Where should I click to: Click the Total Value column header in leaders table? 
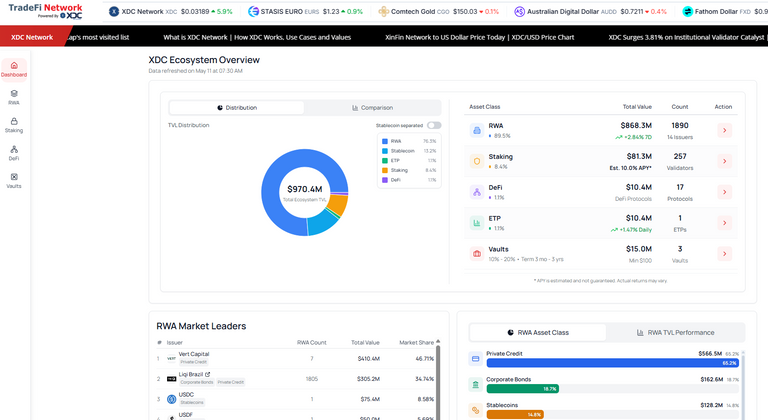(x=365, y=343)
